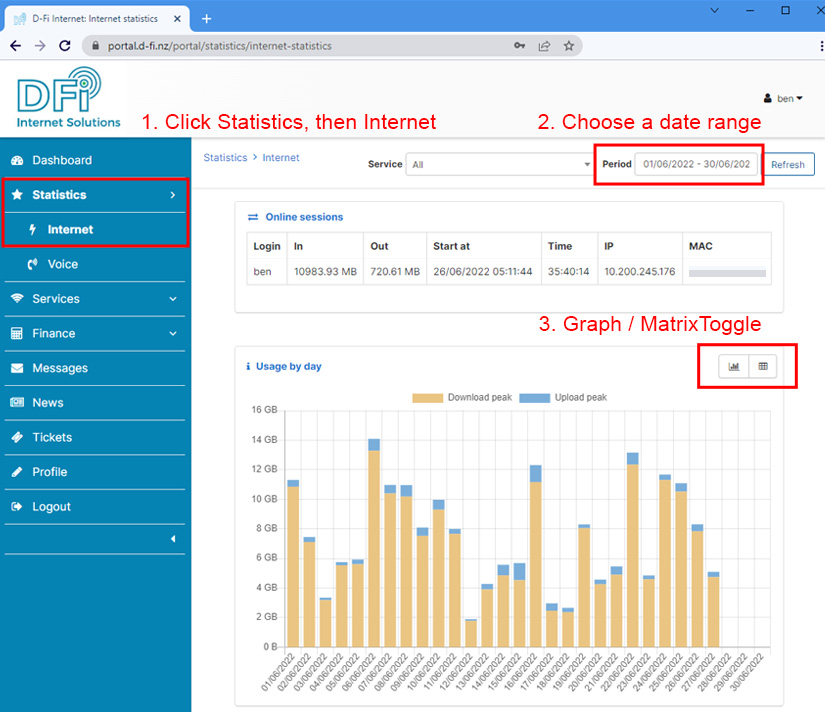Click the Period date range field
The image size is (825, 712).
[x=696, y=164]
